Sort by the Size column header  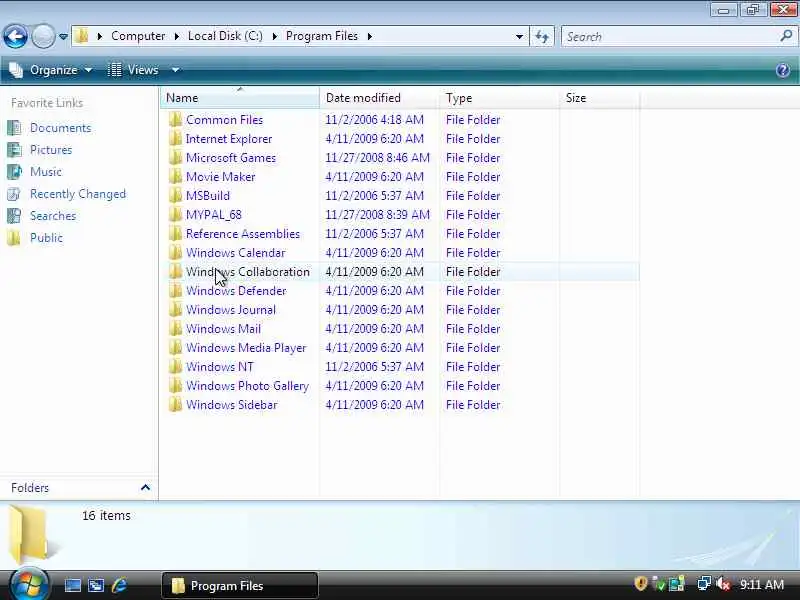599,98
